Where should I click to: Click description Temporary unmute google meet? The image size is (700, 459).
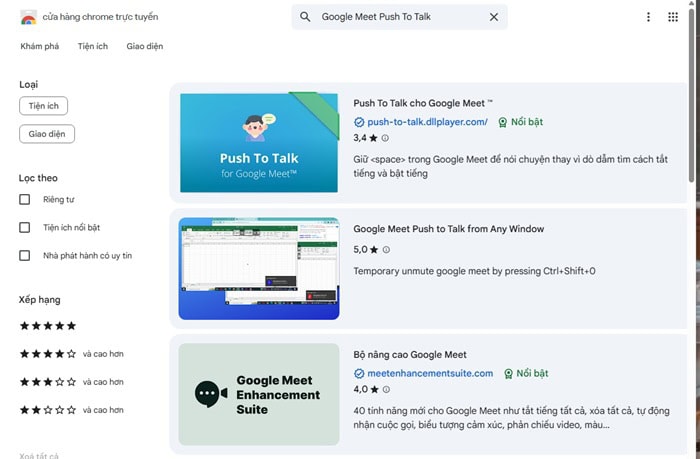(x=474, y=271)
